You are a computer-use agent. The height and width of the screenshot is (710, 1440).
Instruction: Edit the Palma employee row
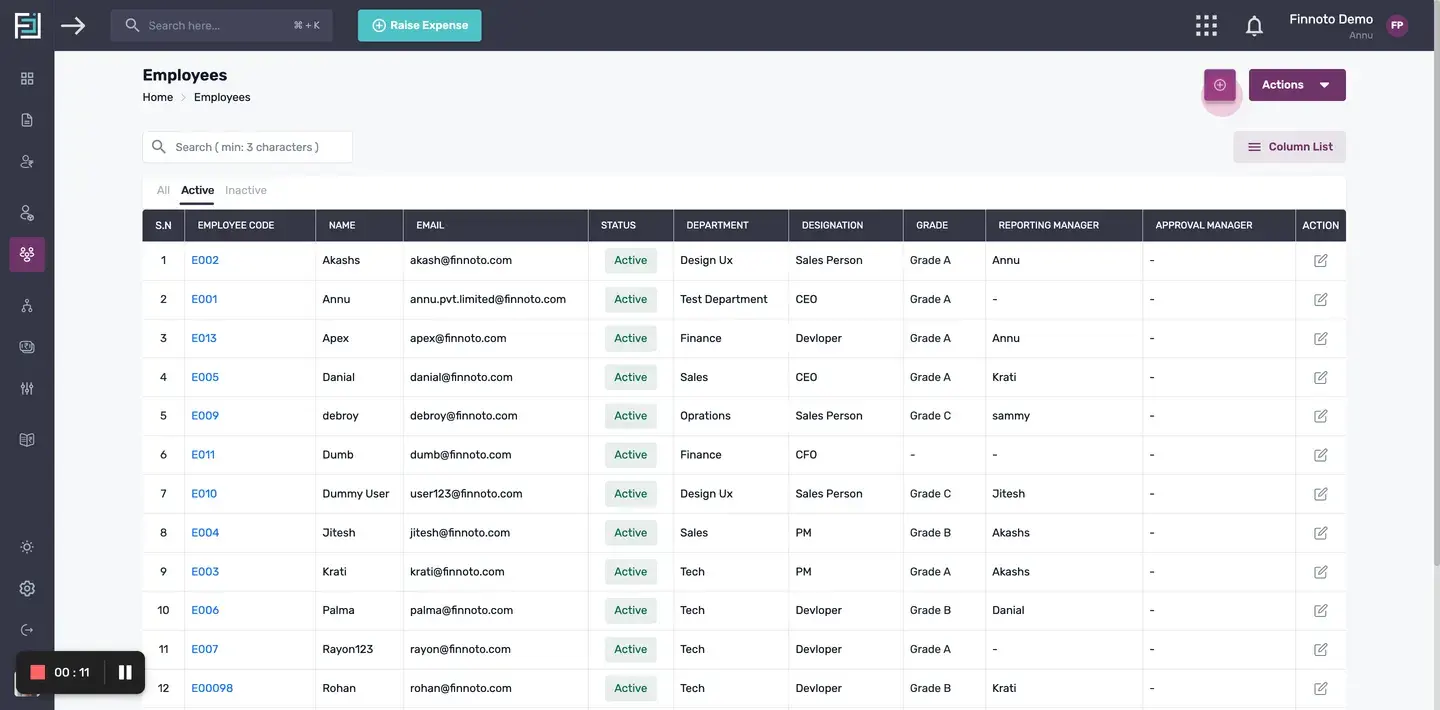coord(1320,610)
